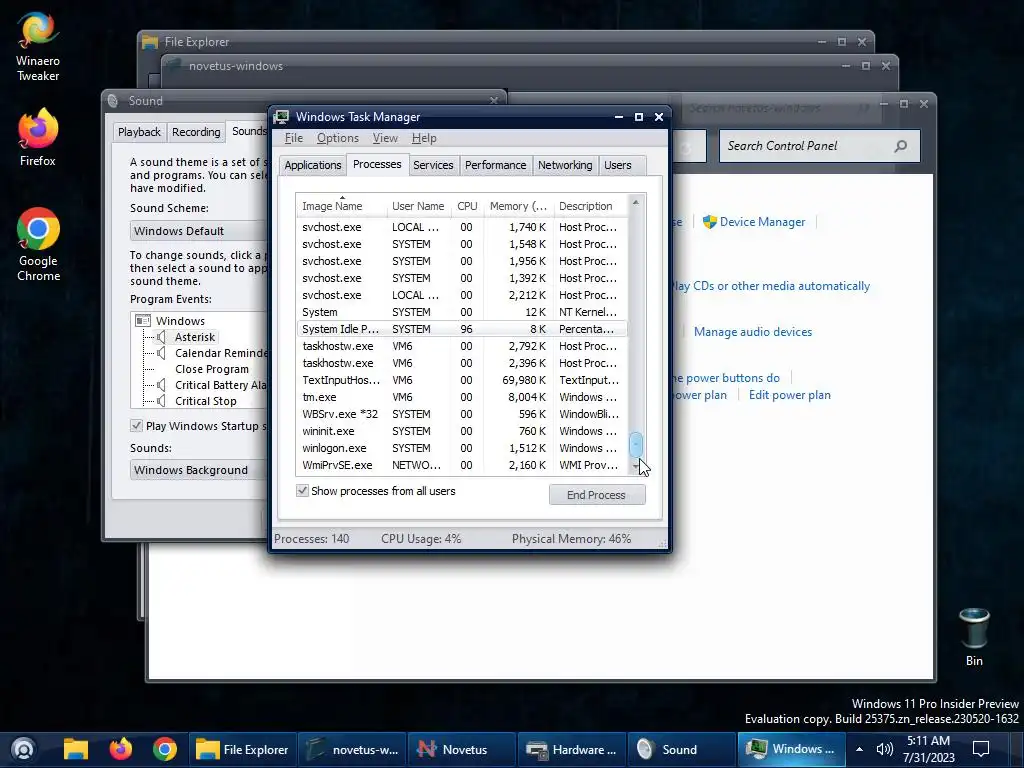Launch Firefox from the taskbar

[120, 749]
